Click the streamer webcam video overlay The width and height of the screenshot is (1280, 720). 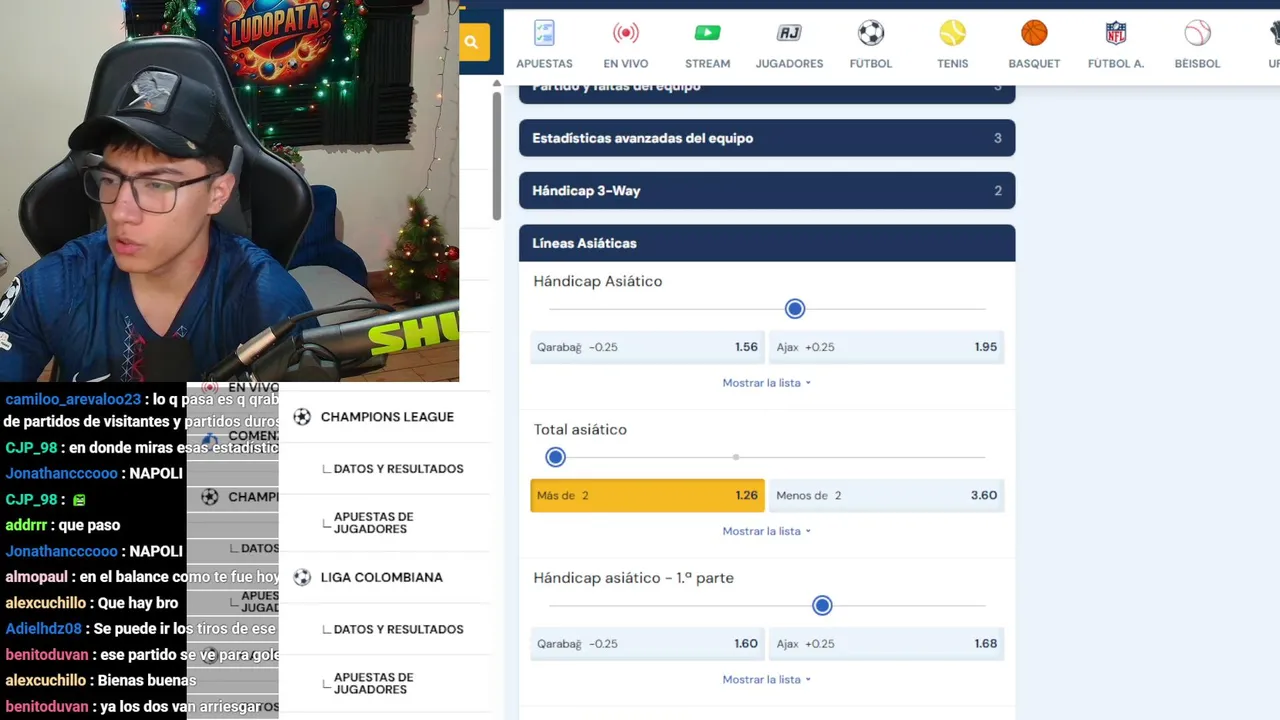click(x=229, y=190)
